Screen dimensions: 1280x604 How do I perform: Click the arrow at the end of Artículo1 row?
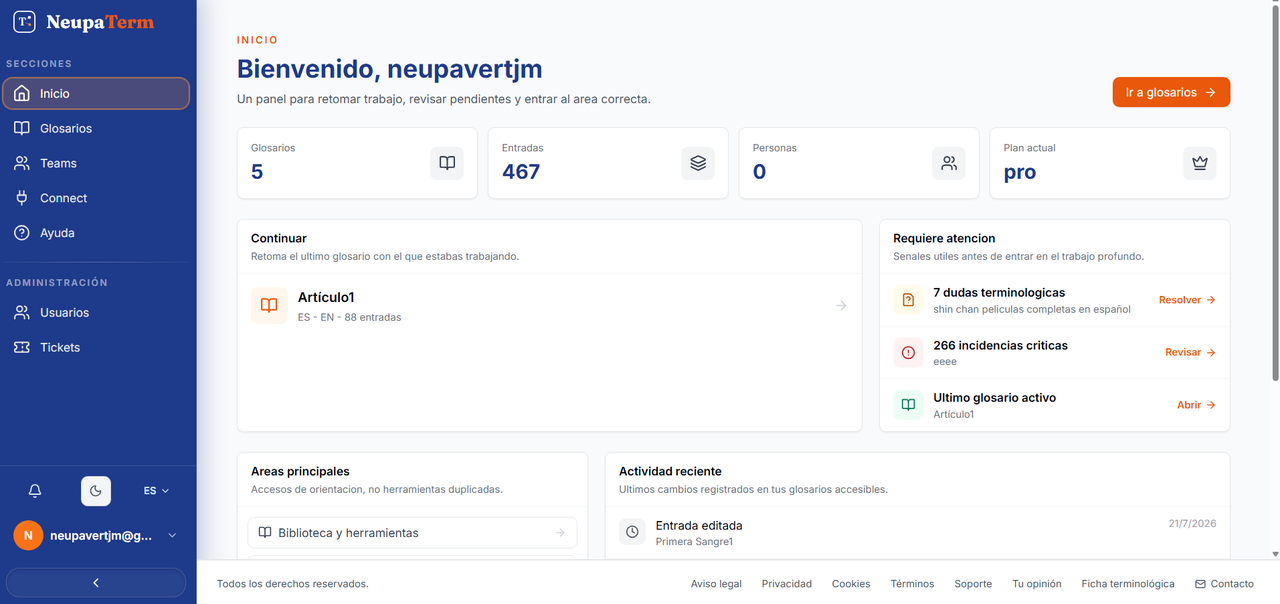click(x=841, y=306)
